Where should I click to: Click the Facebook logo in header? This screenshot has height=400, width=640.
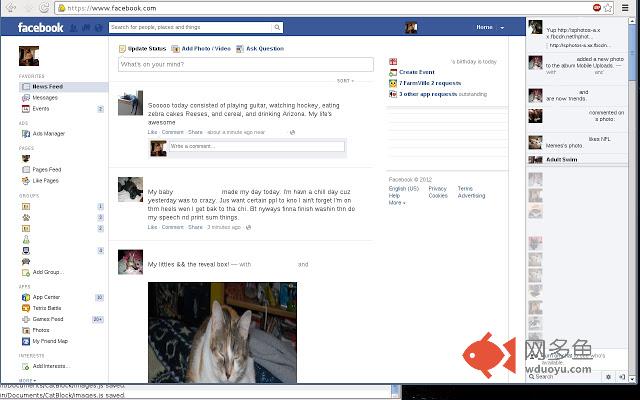[x=40, y=27]
